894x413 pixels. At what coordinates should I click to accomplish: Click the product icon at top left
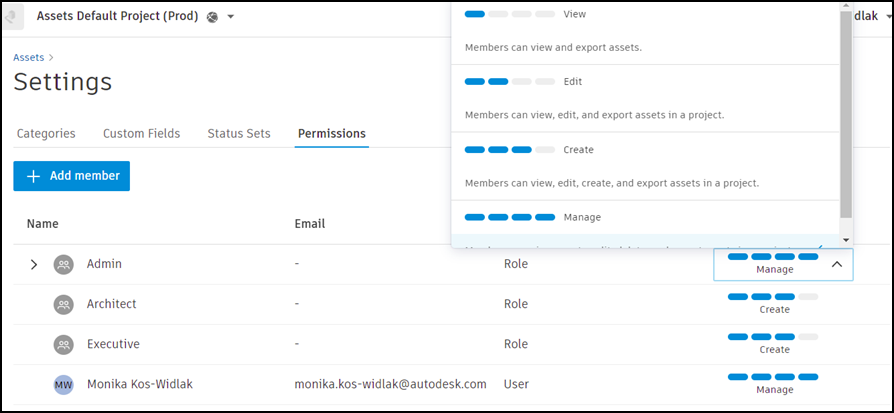coord(13,17)
